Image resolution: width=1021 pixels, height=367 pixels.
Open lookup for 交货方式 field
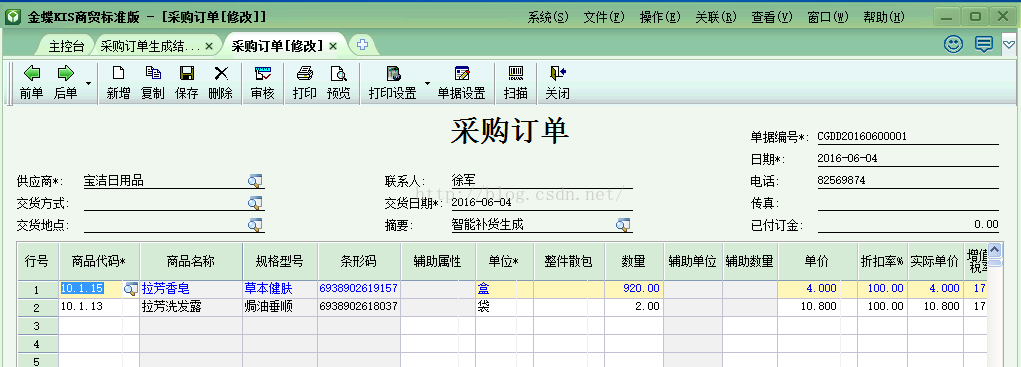255,203
